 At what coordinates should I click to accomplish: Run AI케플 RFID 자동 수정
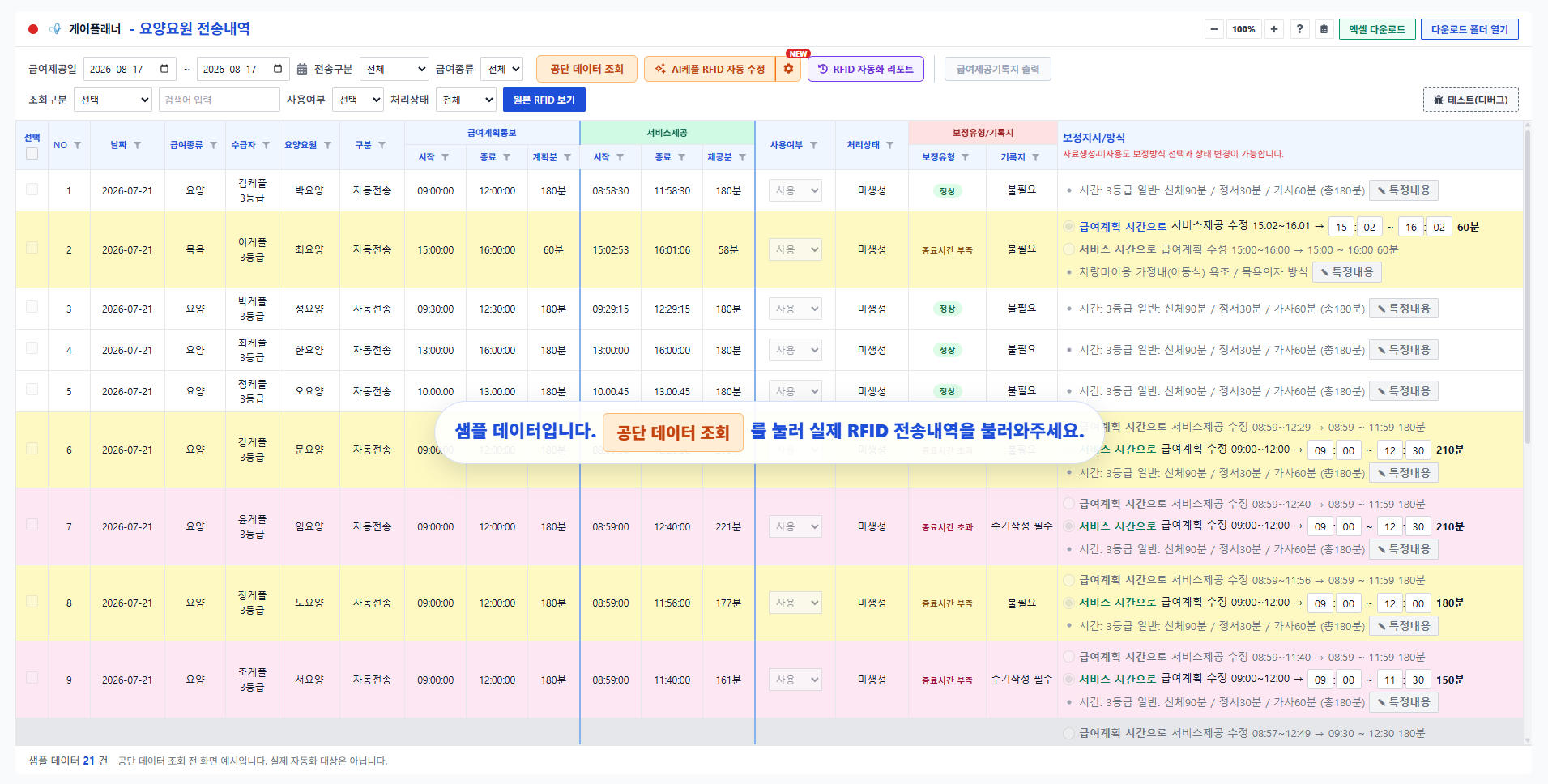pos(710,69)
